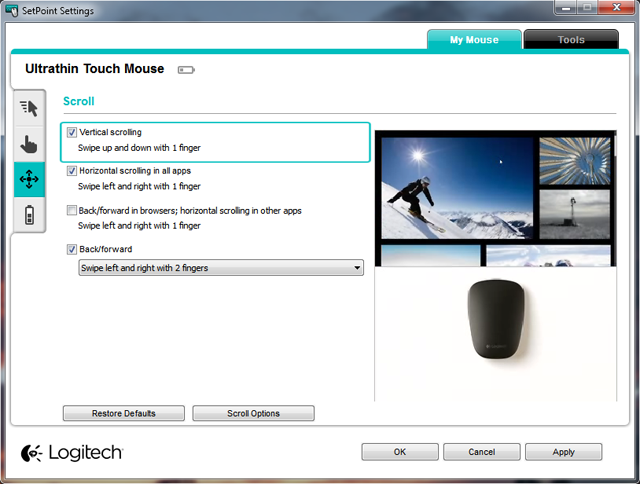Enable Back/forward in browsers checkbox
The width and height of the screenshot is (640, 484).
coord(71,211)
